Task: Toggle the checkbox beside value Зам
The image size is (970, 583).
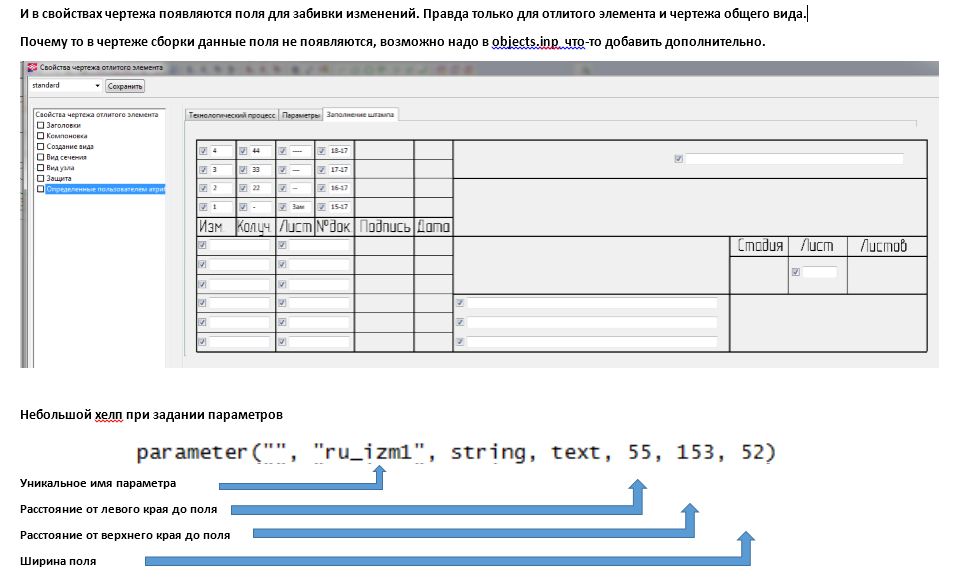Action: pyautogui.click(x=283, y=207)
